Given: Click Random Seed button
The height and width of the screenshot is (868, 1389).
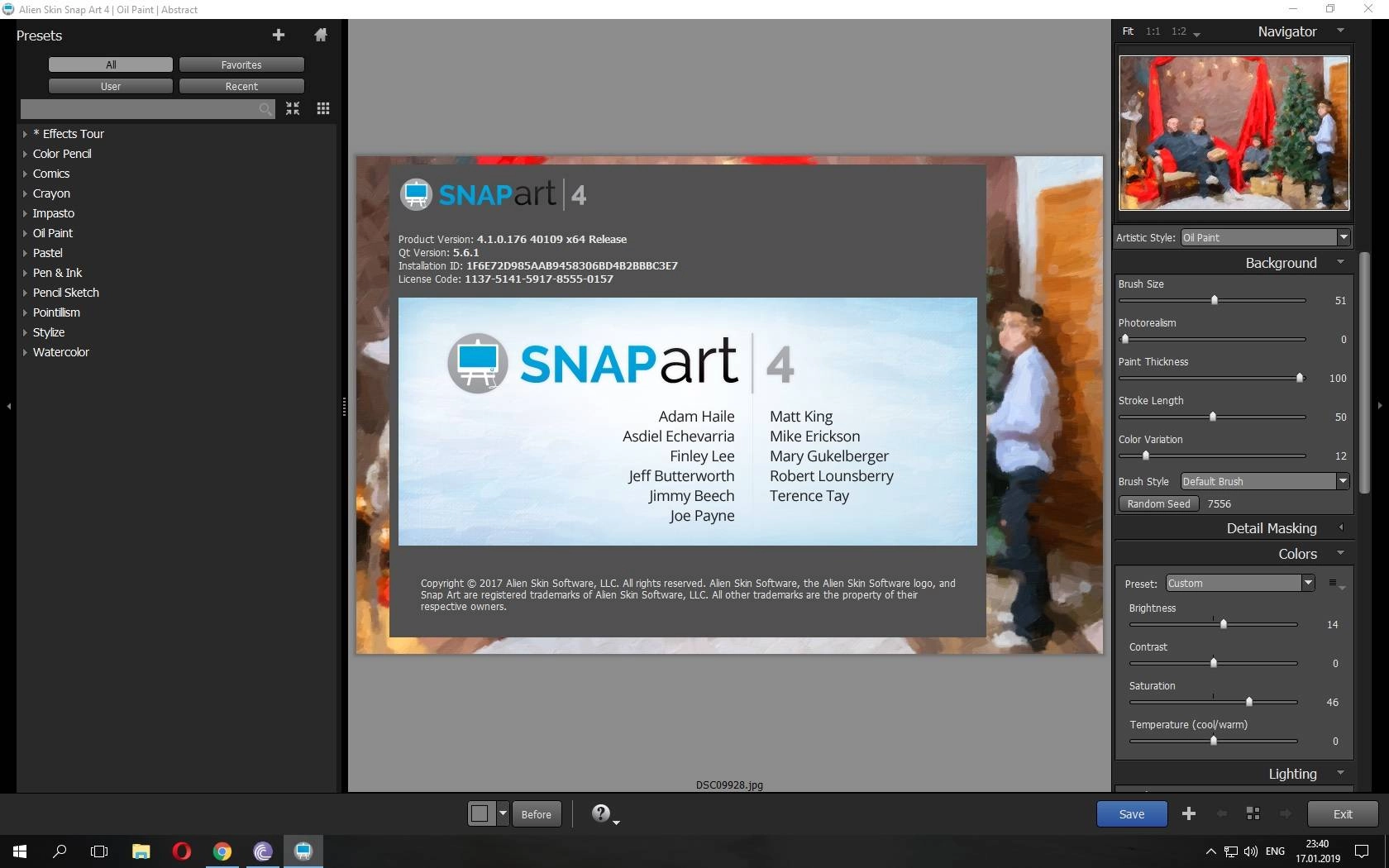Looking at the screenshot, I should point(1158,503).
